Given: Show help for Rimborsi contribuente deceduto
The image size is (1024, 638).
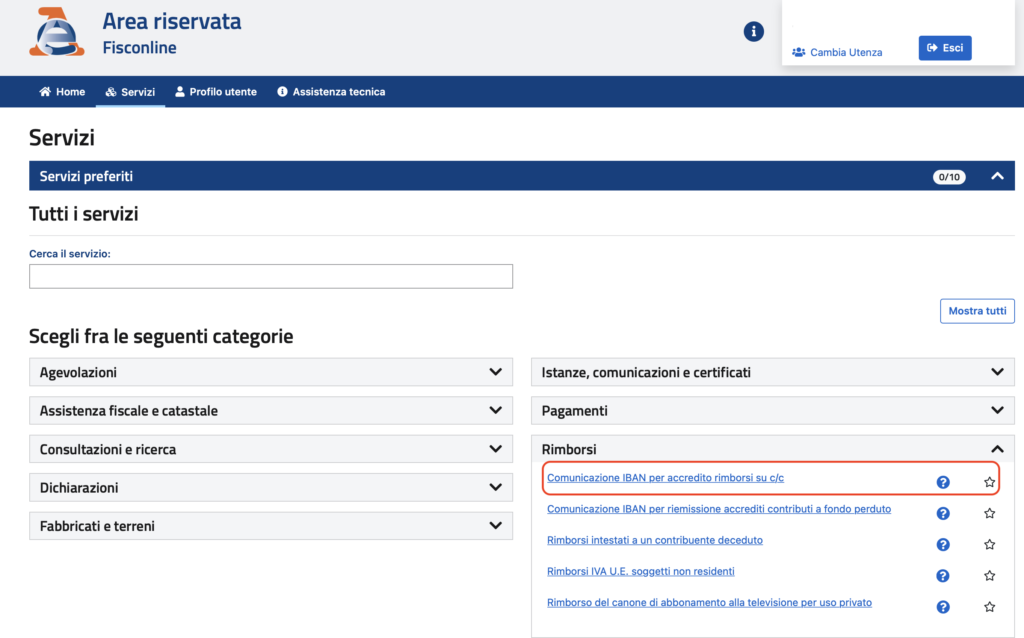Looking at the screenshot, I should coord(942,545).
